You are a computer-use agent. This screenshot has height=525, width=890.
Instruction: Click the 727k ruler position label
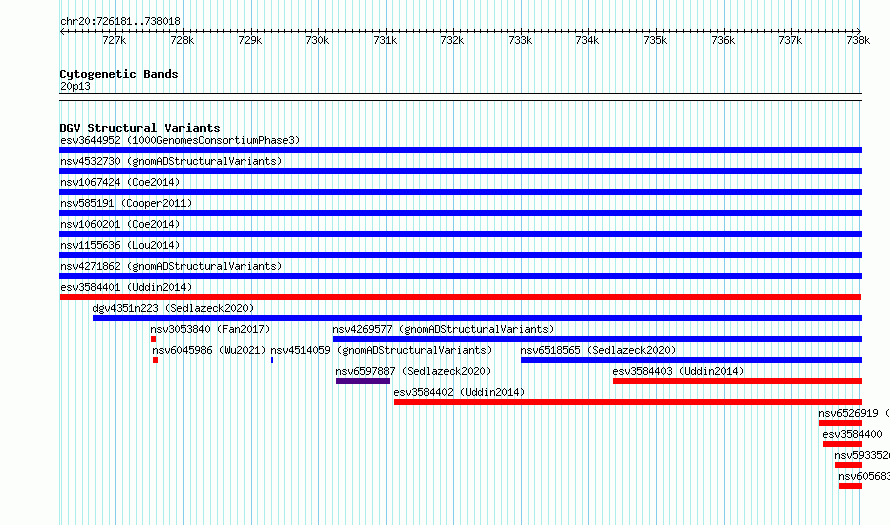click(x=114, y=41)
